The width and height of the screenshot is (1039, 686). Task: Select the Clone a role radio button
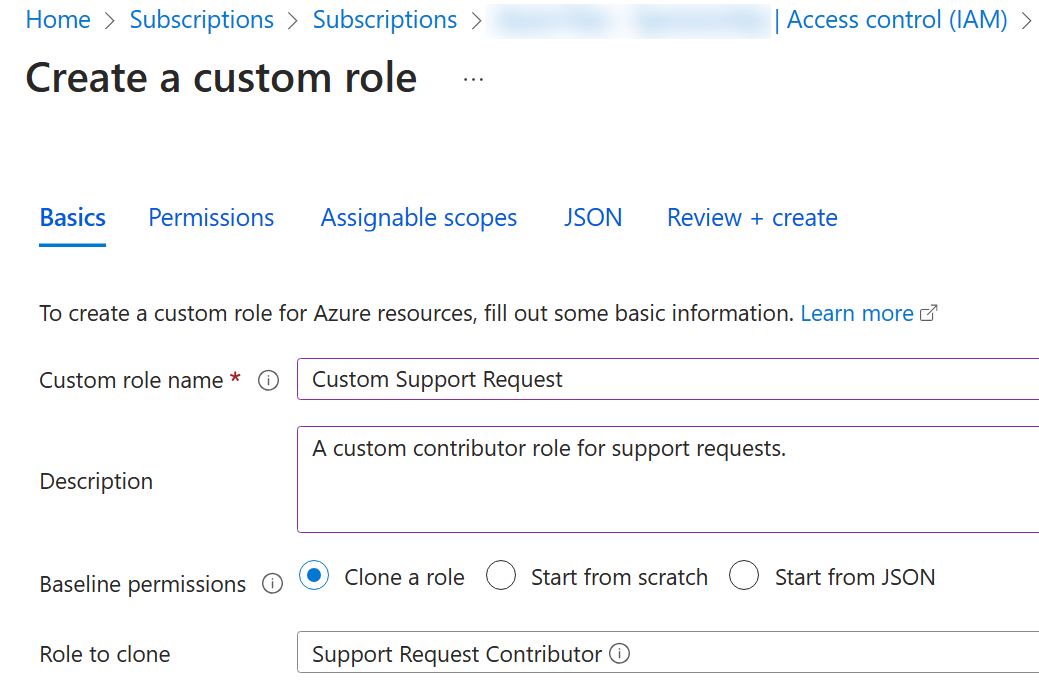coord(314,576)
